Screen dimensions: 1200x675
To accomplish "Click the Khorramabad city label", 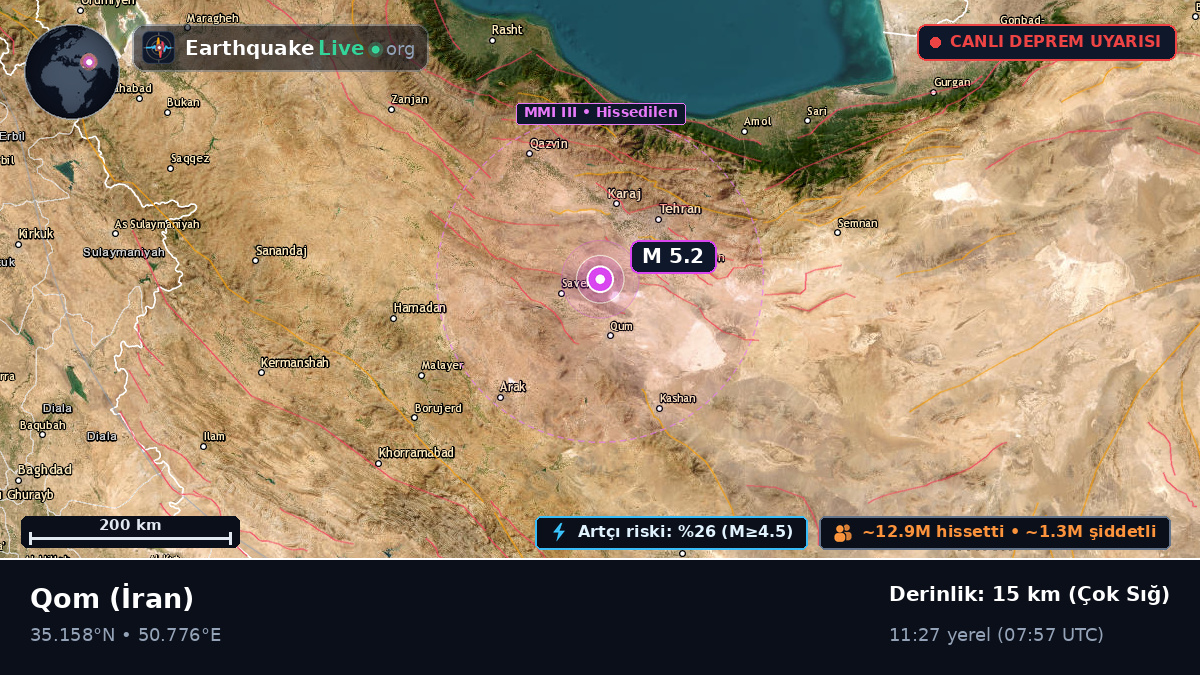I will [415, 453].
